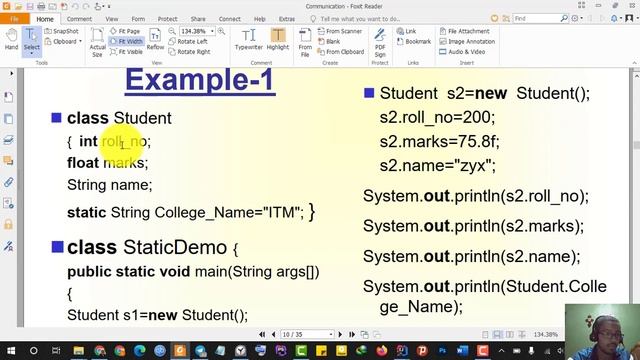Open the Bookmarks side panel
The image size is (640, 360).
pyautogui.click(x=8, y=97)
